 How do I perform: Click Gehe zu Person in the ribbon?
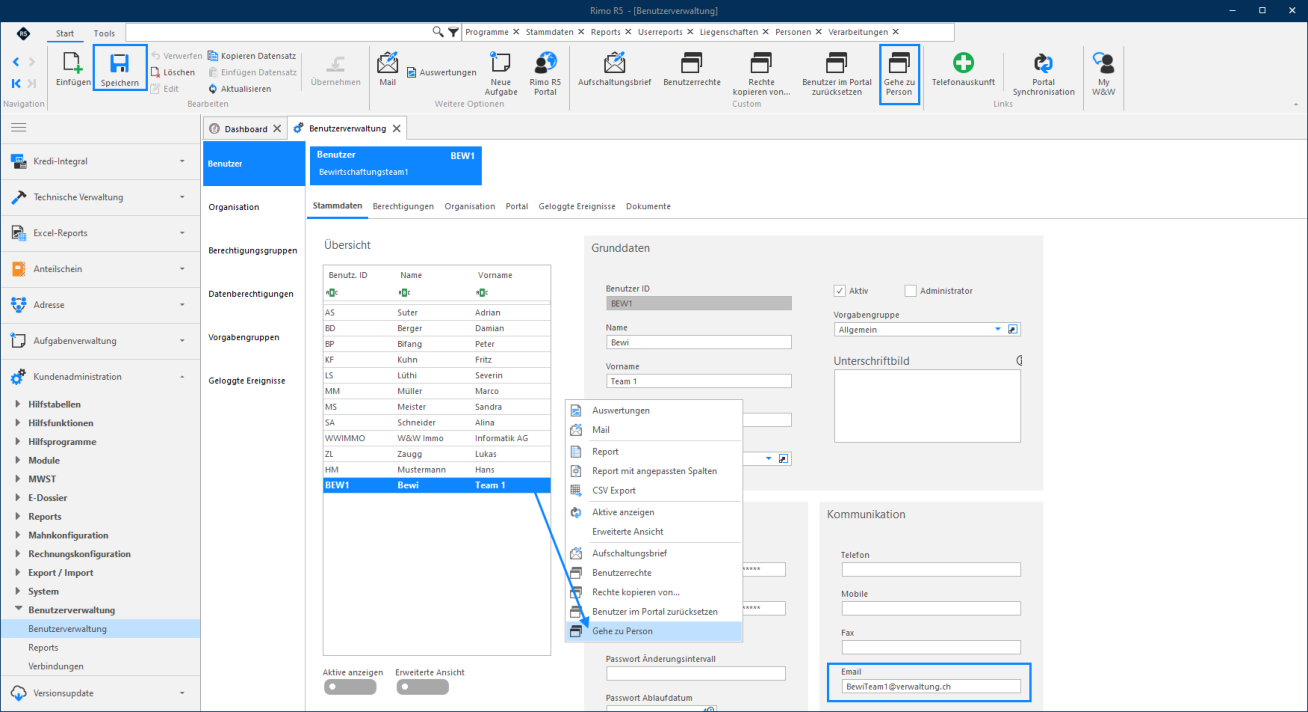pyautogui.click(x=899, y=73)
